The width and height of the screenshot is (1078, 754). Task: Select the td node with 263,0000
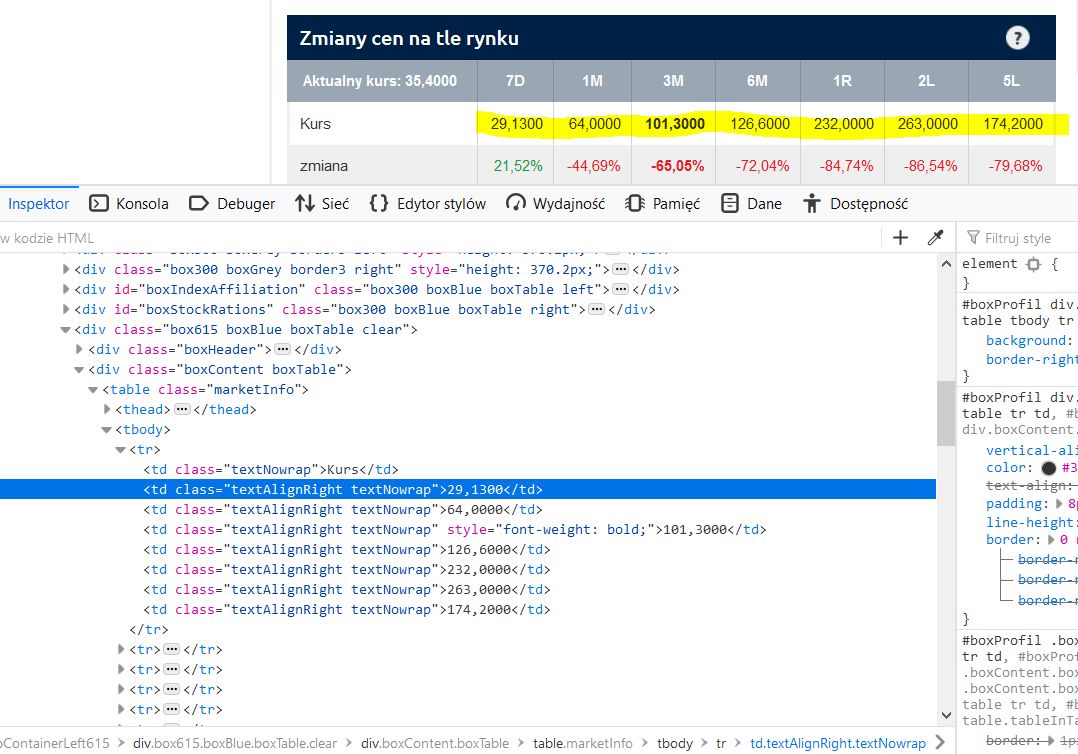coord(347,589)
